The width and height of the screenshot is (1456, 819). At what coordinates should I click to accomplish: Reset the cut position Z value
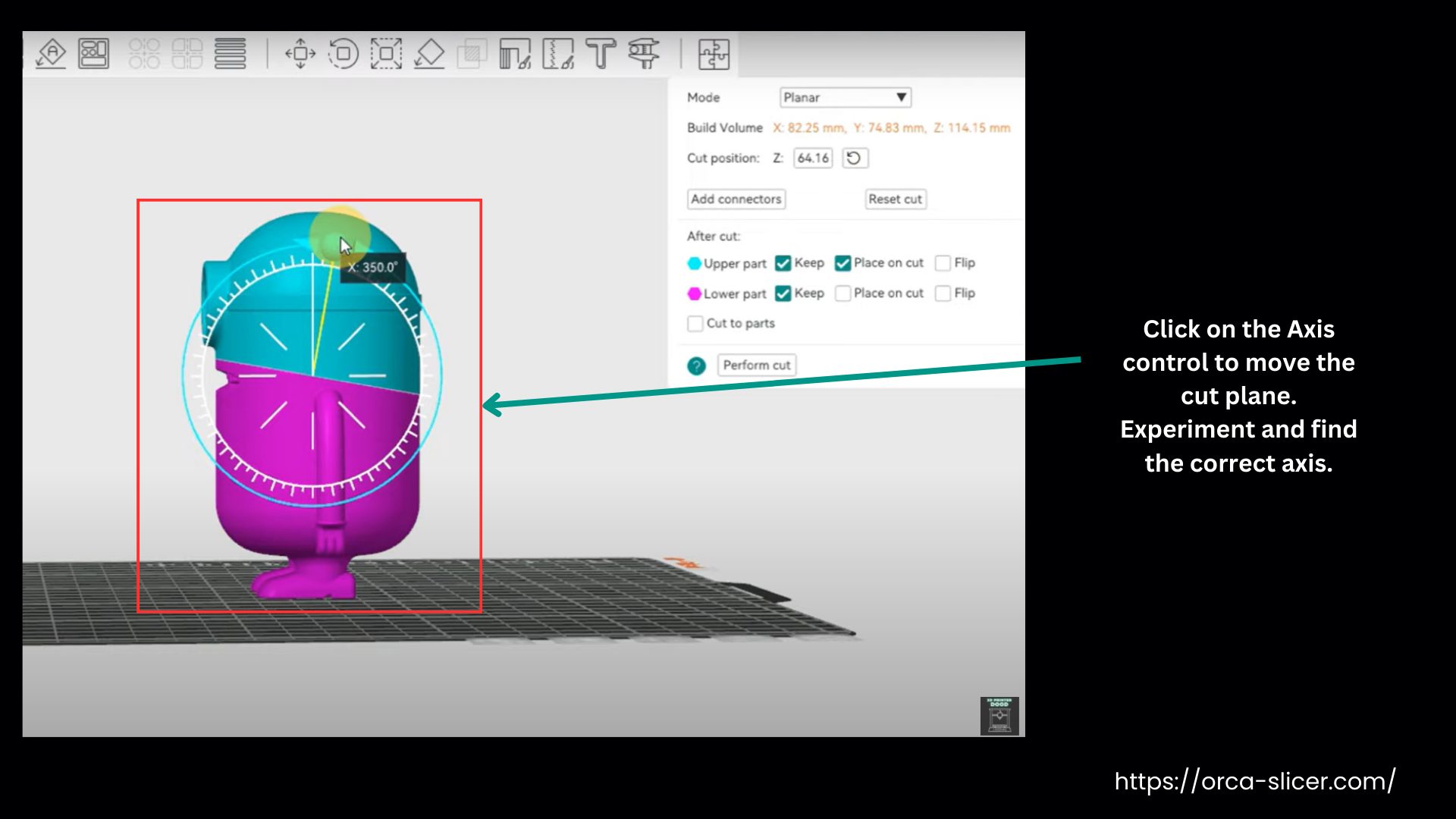[855, 158]
